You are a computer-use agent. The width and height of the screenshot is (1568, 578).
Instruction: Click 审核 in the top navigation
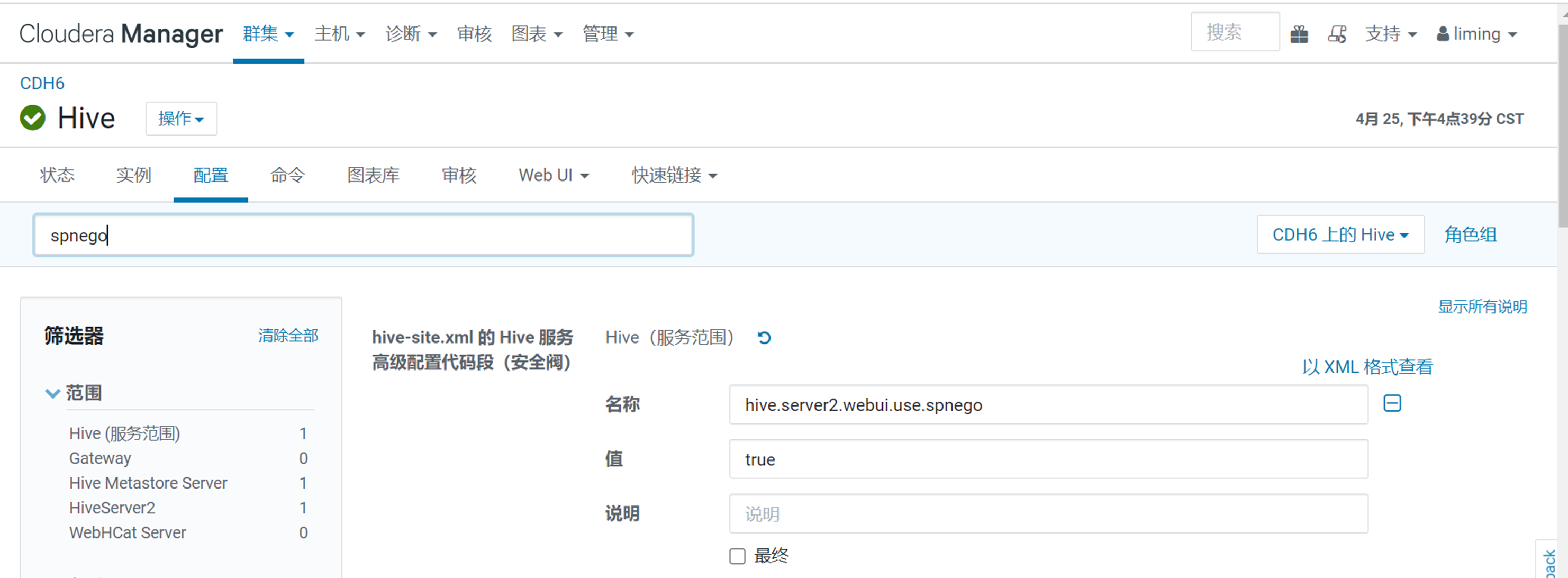pyautogui.click(x=474, y=34)
